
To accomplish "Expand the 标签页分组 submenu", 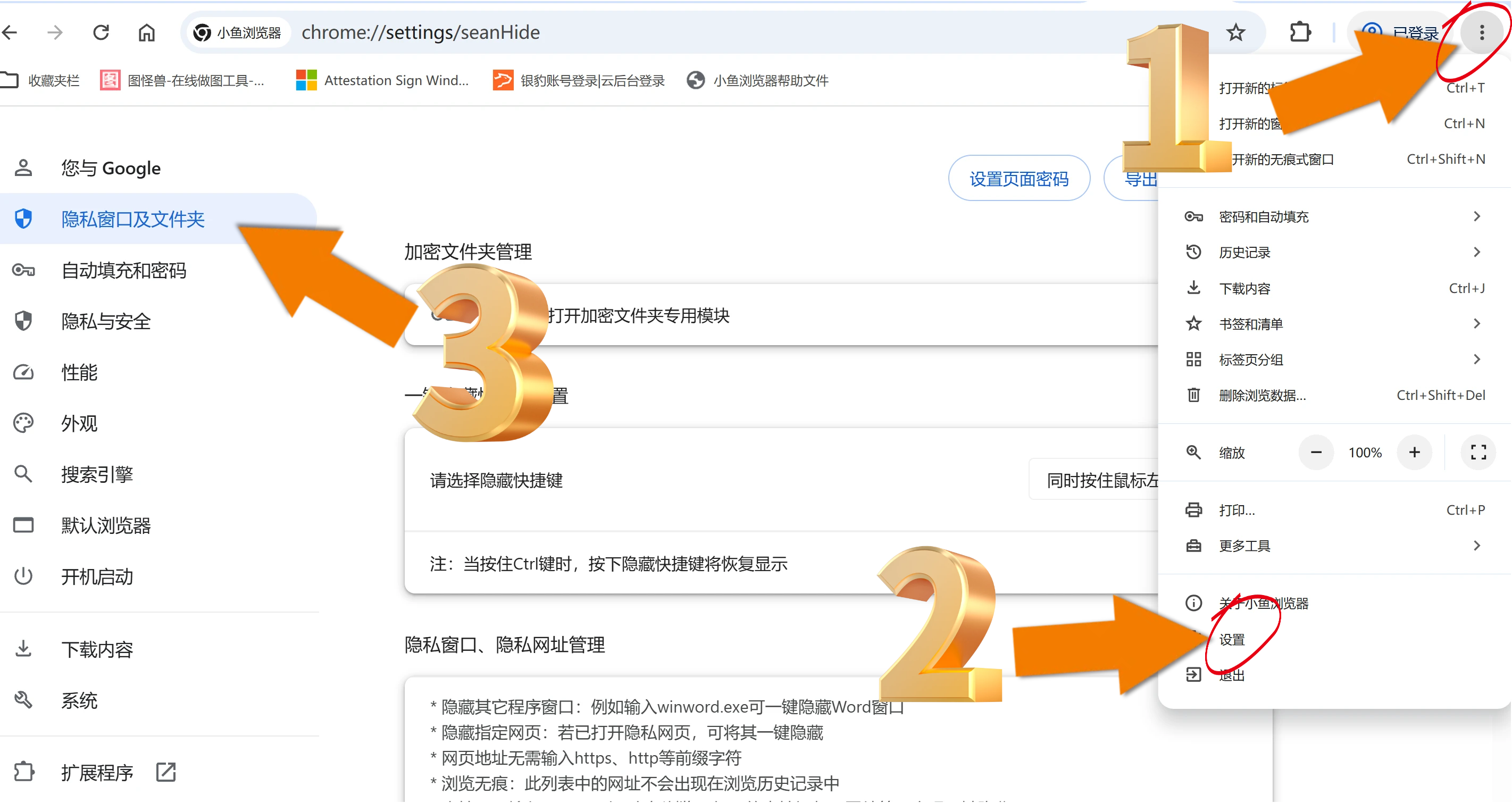I will coord(1335,360).
